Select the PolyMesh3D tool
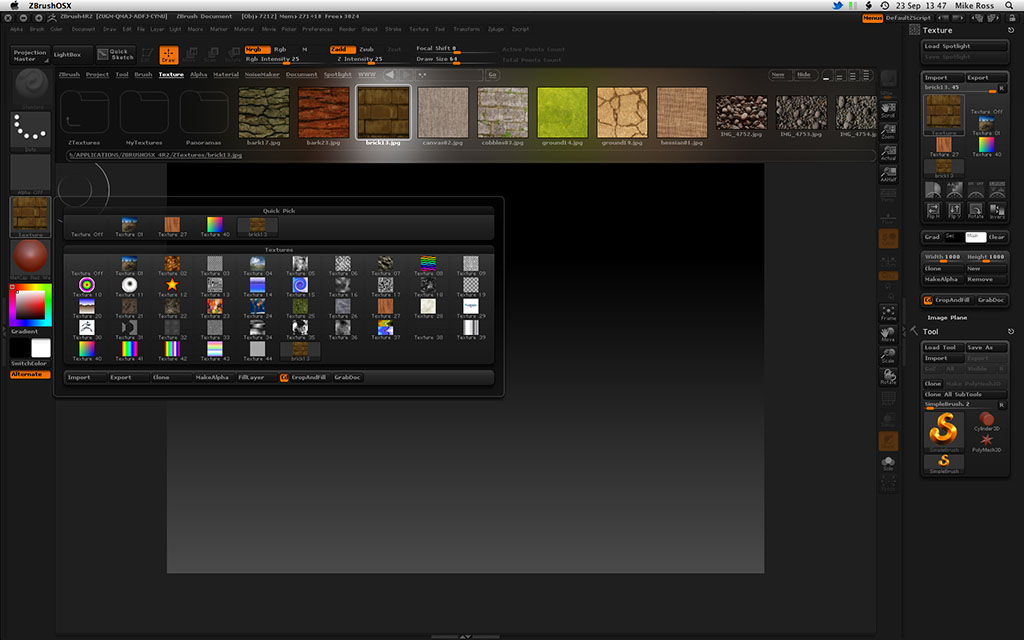The height and width of the screenshot is (640, 1024). 986,441
